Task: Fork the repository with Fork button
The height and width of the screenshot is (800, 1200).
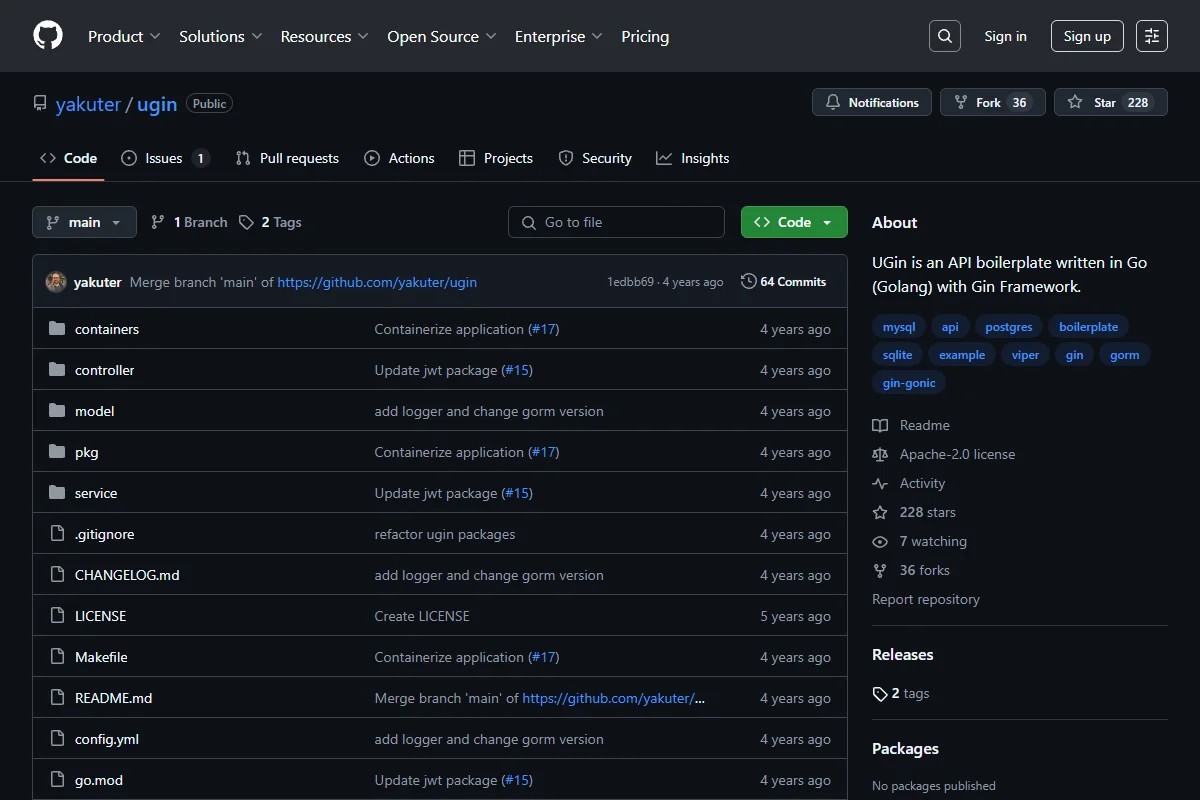Action: [x=992, y=102]
